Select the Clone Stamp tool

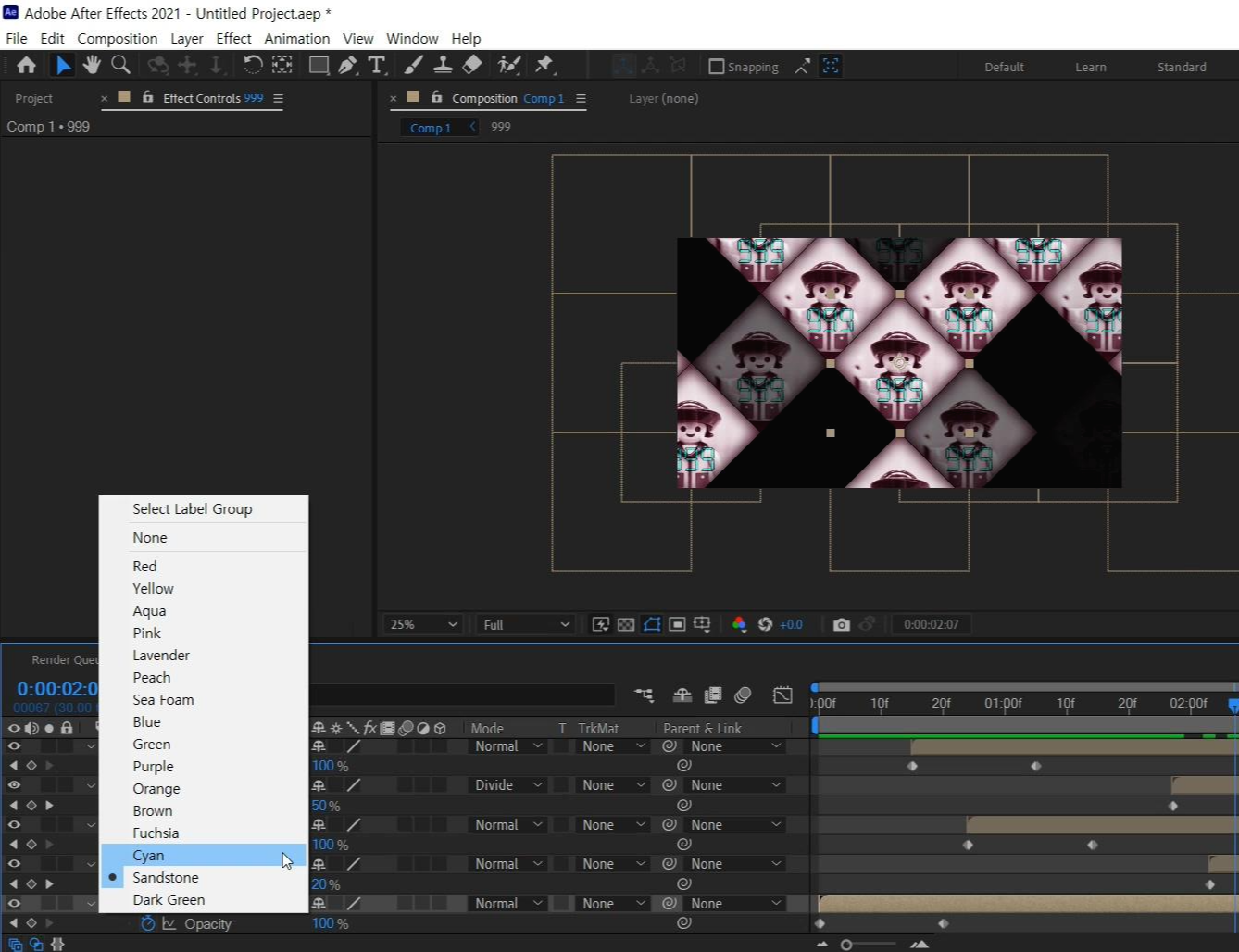tap(443, 65)
